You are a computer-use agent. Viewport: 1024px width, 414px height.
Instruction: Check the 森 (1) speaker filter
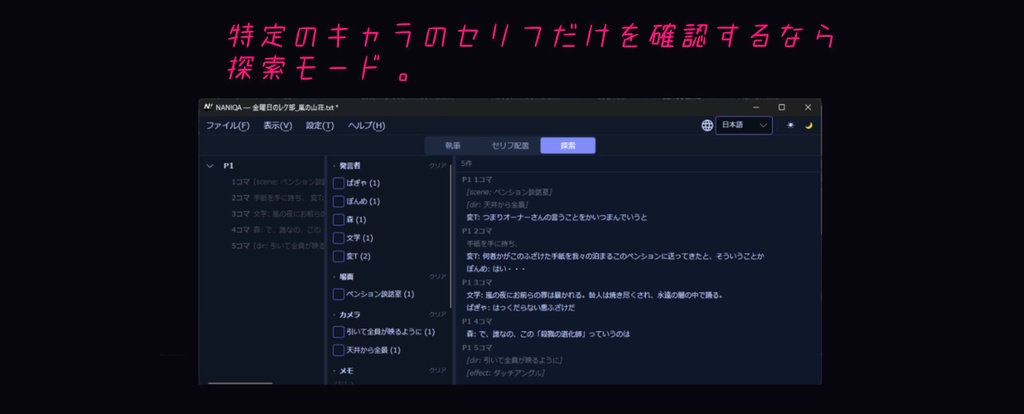tap(338, 219)
